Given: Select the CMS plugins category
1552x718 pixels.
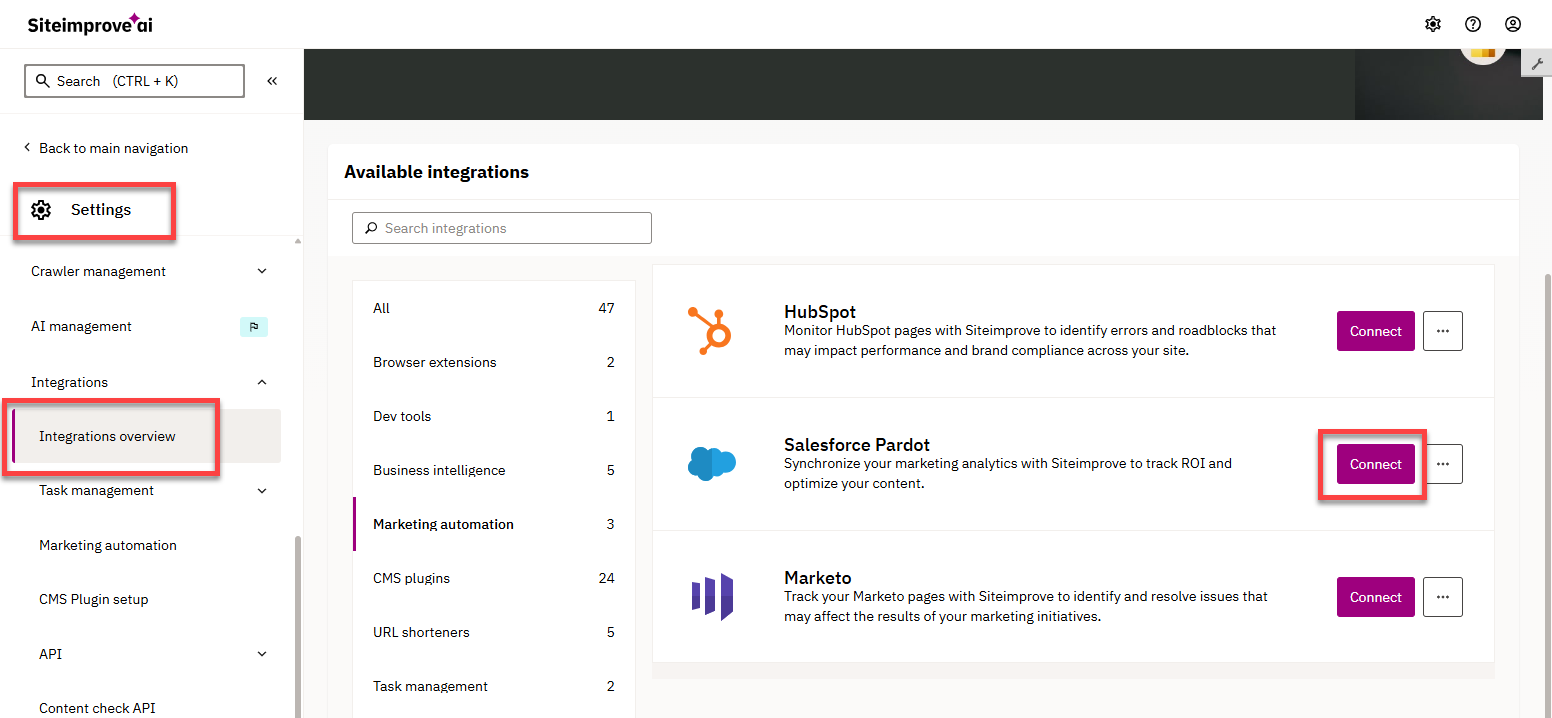Looking at the screenshot, I should pyautogui.click(x=412, y=577).
